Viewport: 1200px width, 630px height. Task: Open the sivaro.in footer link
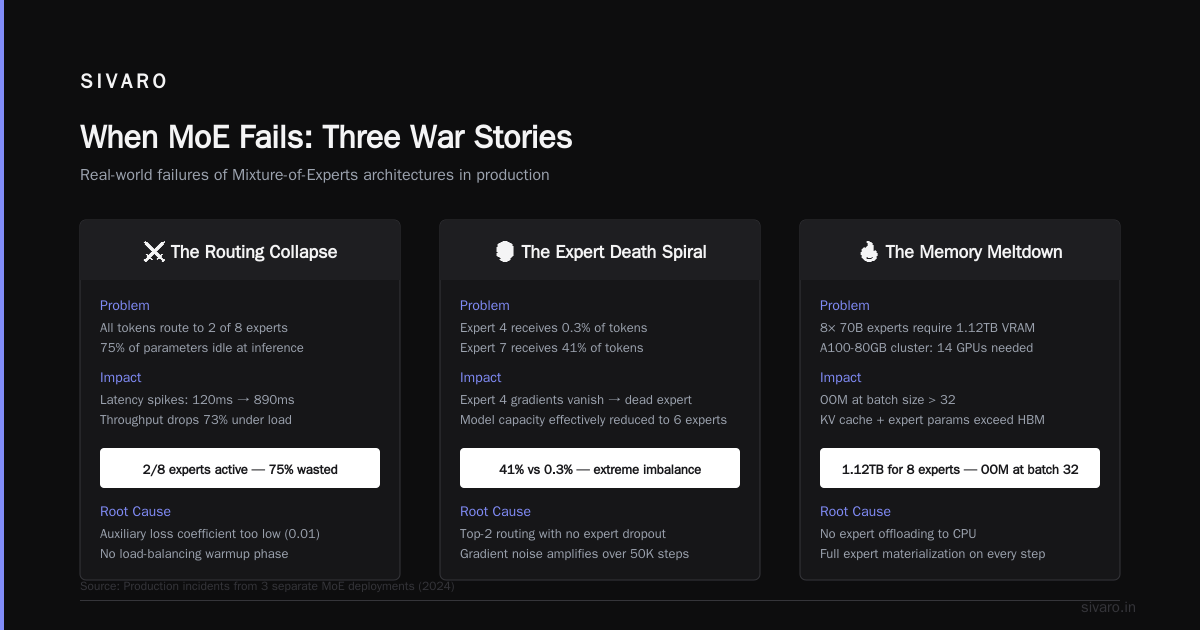(1108, 607)
